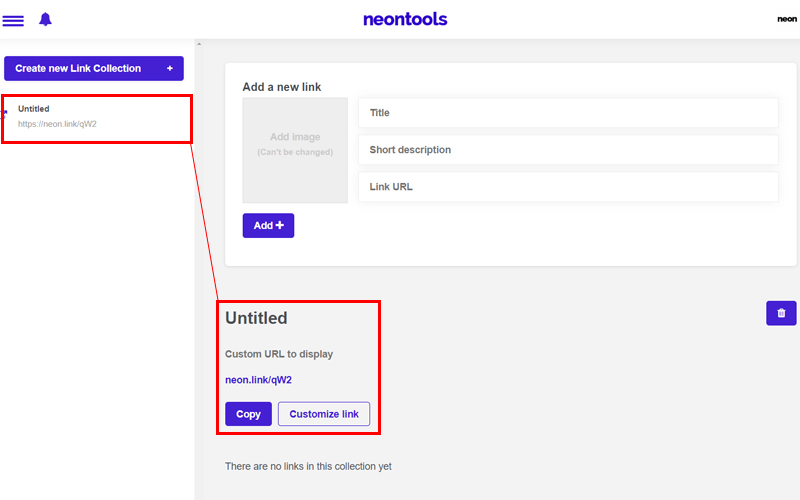Image resolution: width=800 pixels, height=500 pixels.
Task: Click Customize link button
Action: coord(324,414)
